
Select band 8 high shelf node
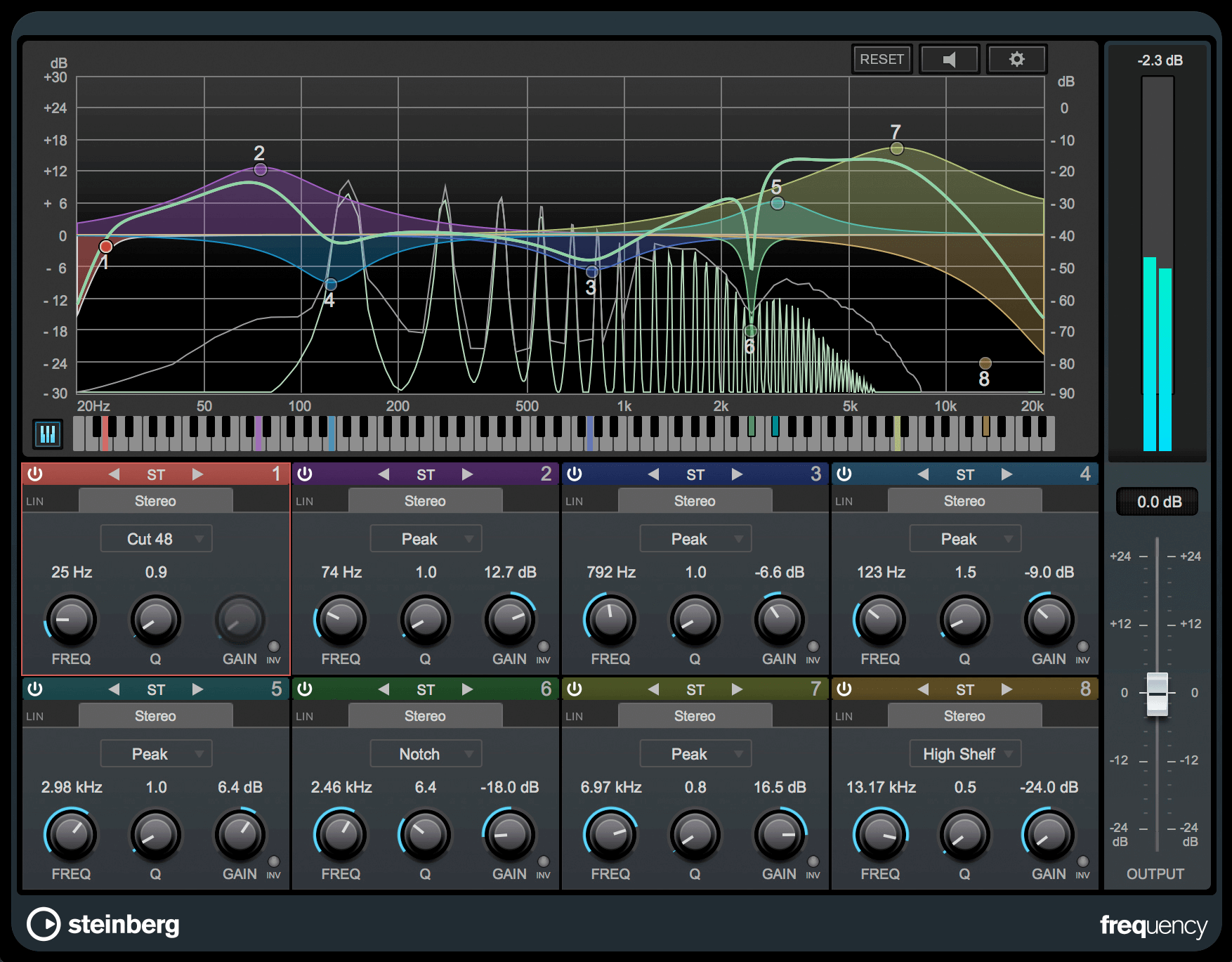[x=985, y=363]
